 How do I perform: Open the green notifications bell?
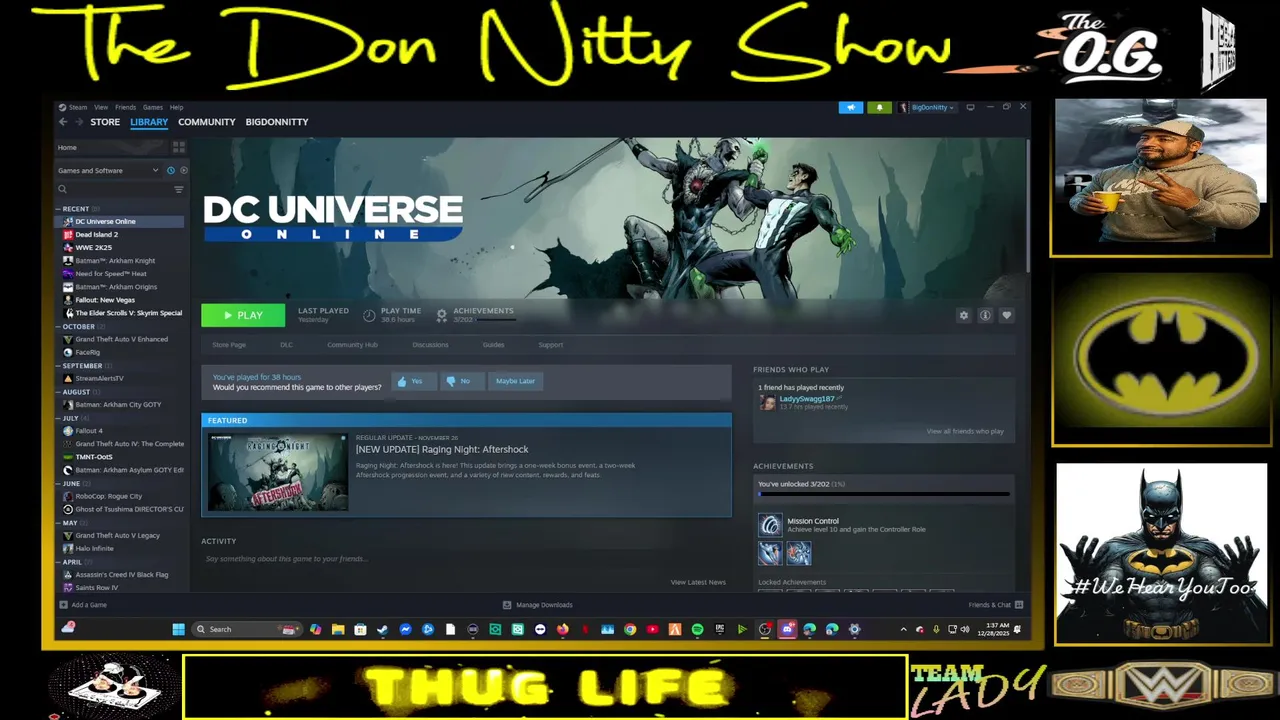879,107
